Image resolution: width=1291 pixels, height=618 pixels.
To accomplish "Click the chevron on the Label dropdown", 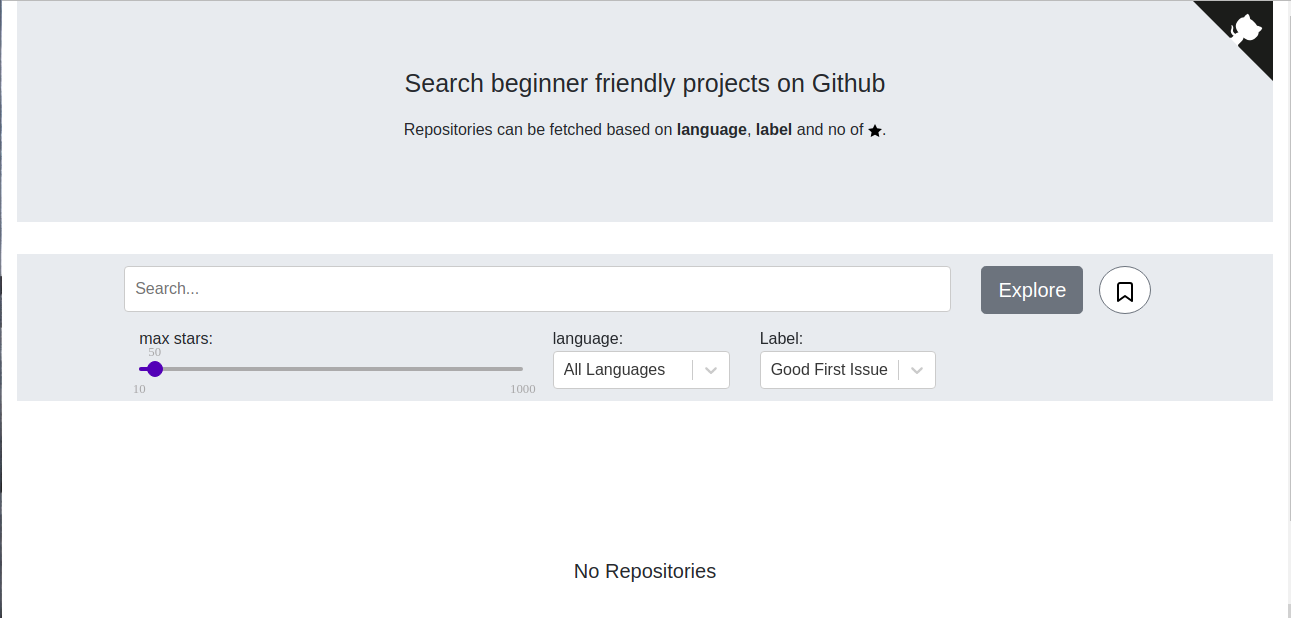I will click(x=917, y=370).
